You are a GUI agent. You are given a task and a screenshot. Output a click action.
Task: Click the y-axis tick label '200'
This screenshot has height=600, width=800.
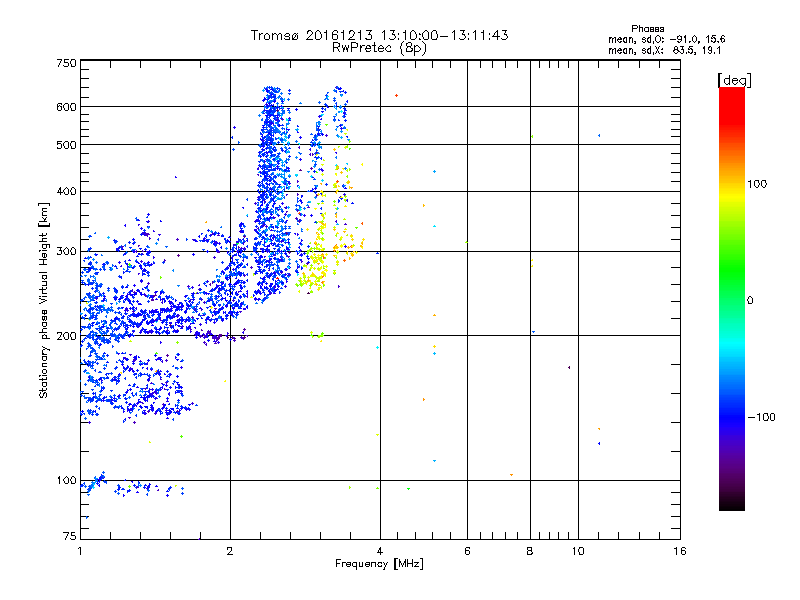tap(66, 336)
